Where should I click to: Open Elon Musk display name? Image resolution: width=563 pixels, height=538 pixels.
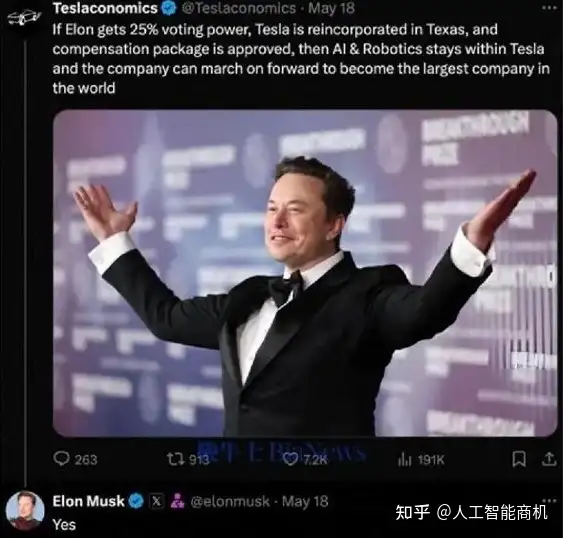pos(88,501)
